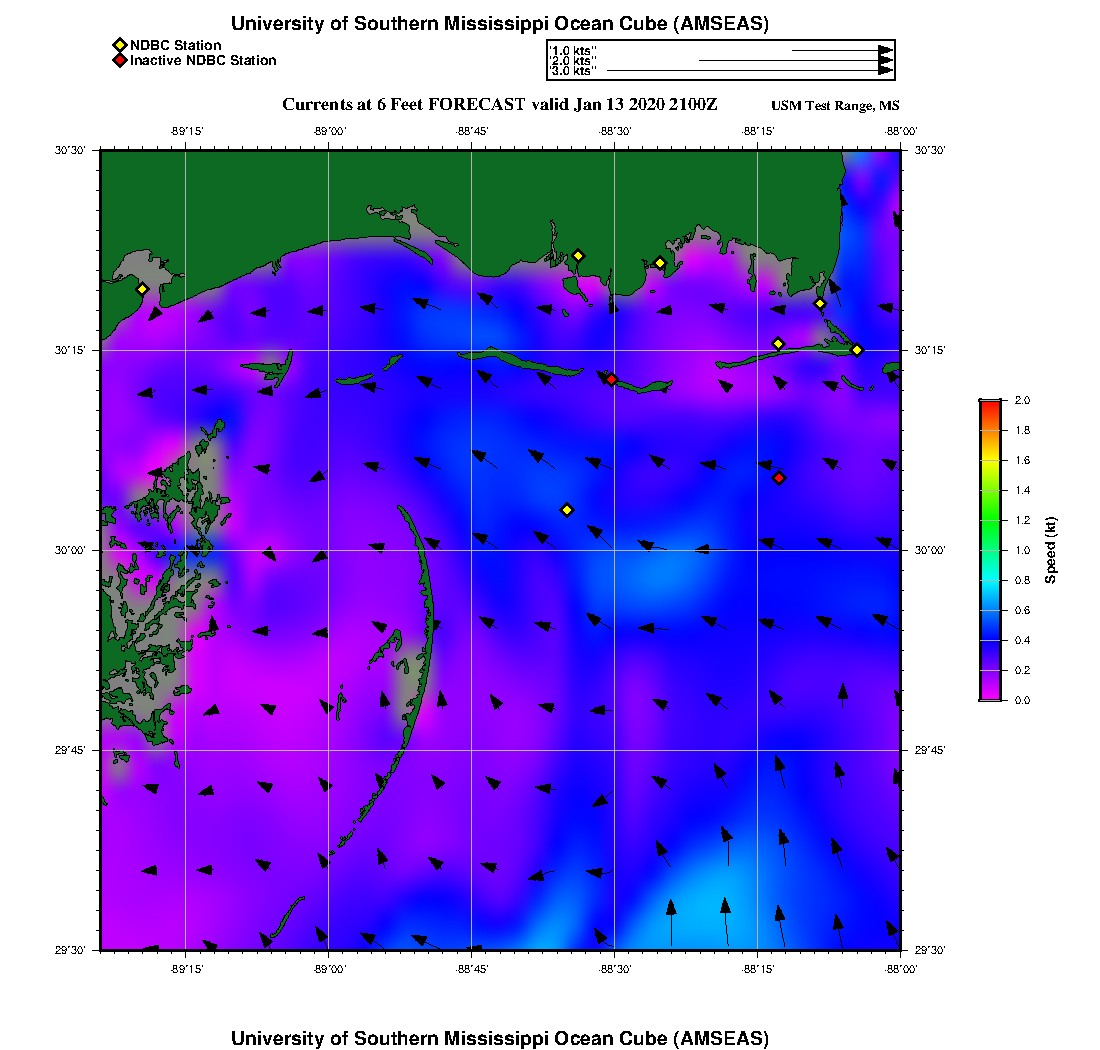
Task: Click the '3.0 kts' scale label
Action: [x=572, y=71]
